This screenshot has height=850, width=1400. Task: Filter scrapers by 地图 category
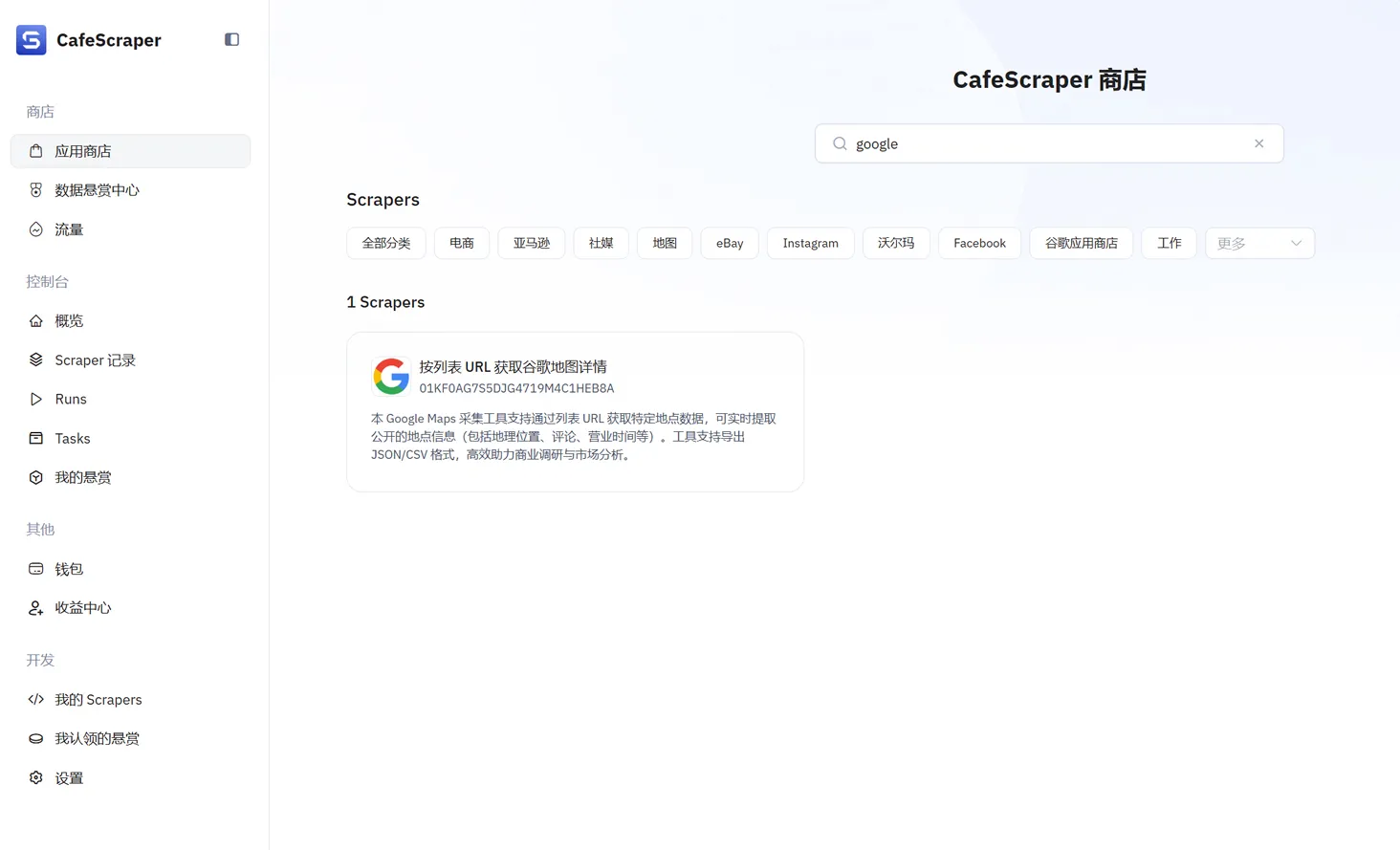pyautogui.click(x=665, y=243)
